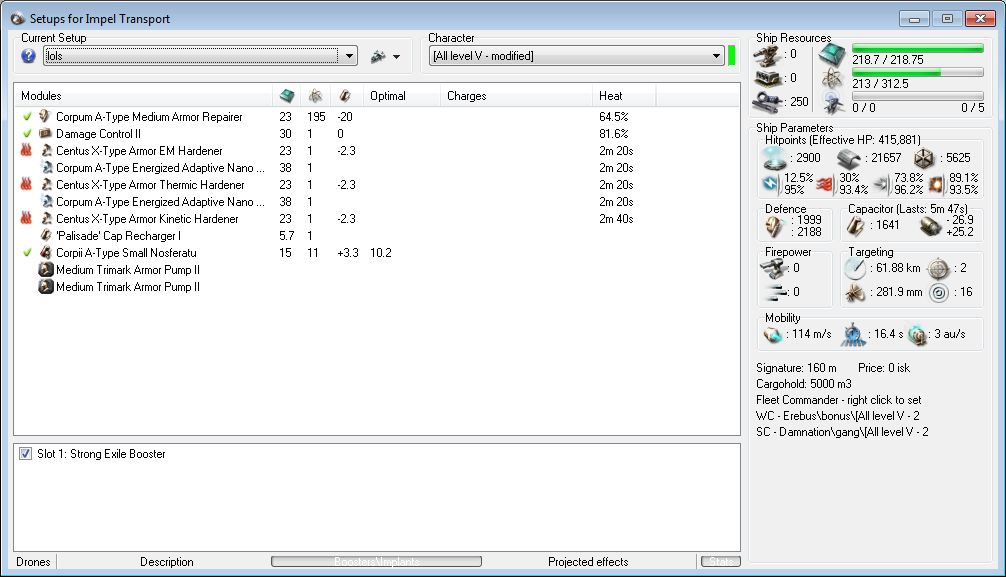Open the Current Setup dropdown arrow
1006x577 pixels.
click(348, 56)
